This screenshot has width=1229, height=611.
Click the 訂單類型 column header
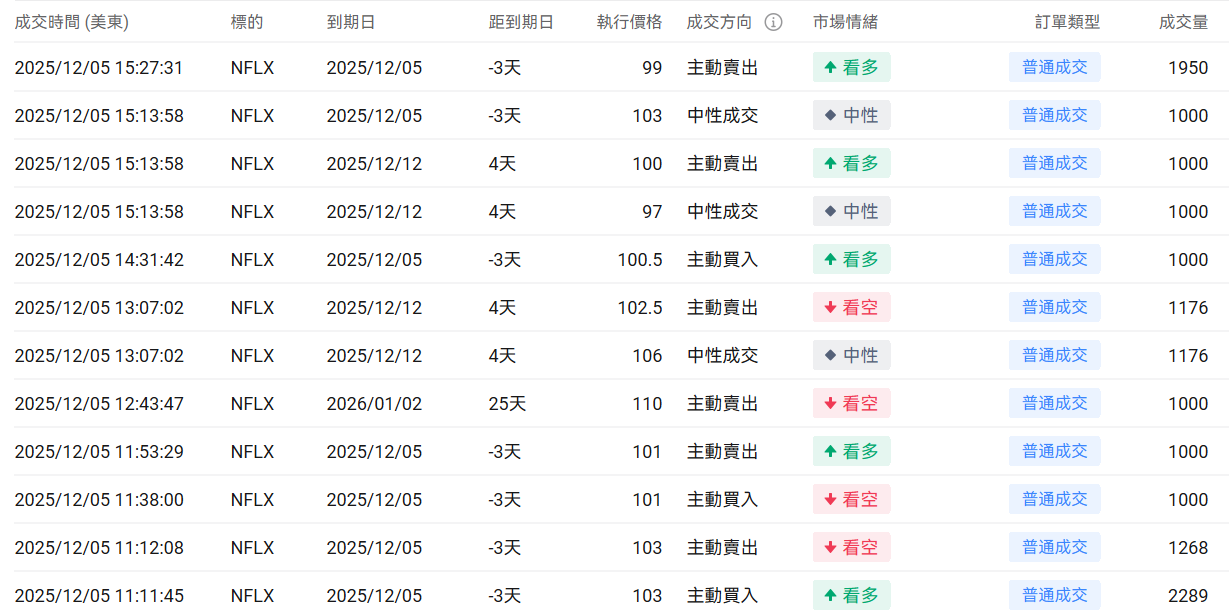[1067, 22]
